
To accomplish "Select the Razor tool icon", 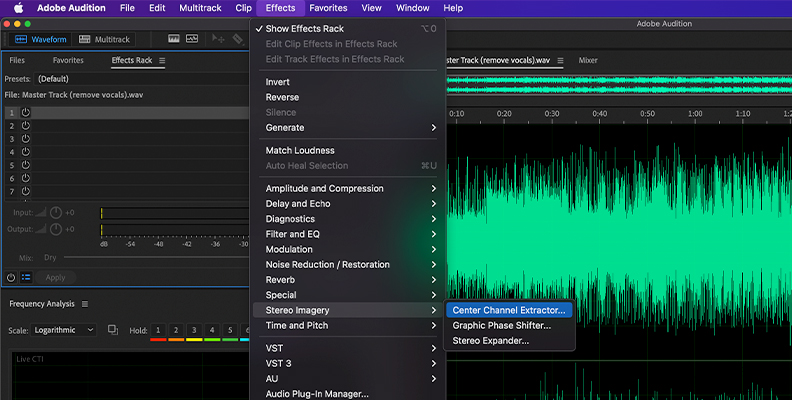I will 237,38.
